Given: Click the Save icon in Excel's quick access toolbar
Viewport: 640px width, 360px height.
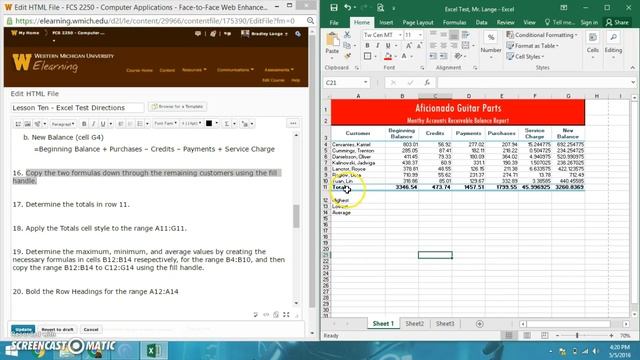Looking at the screenshot, I should 334,7.
